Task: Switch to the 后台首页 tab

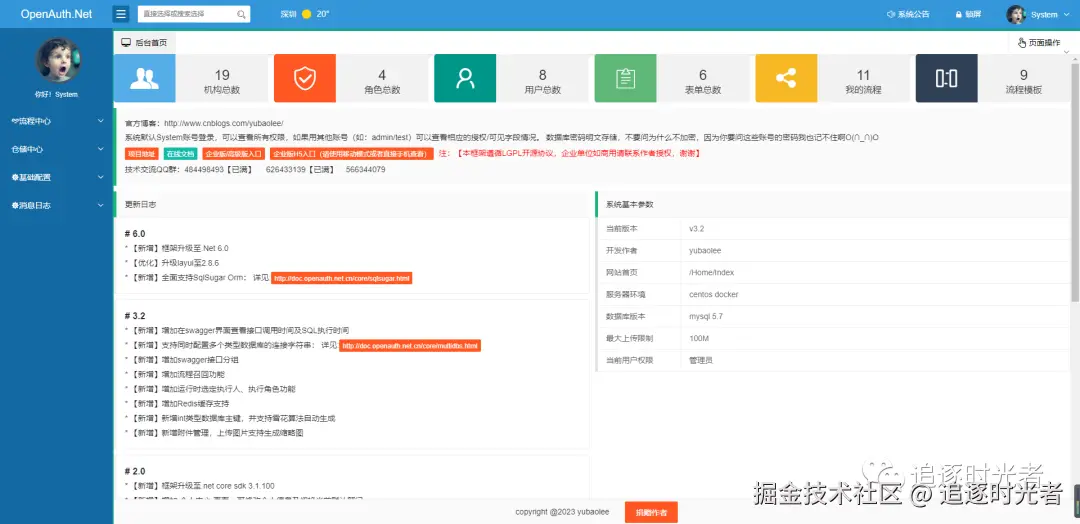Action: coord(145,43)
